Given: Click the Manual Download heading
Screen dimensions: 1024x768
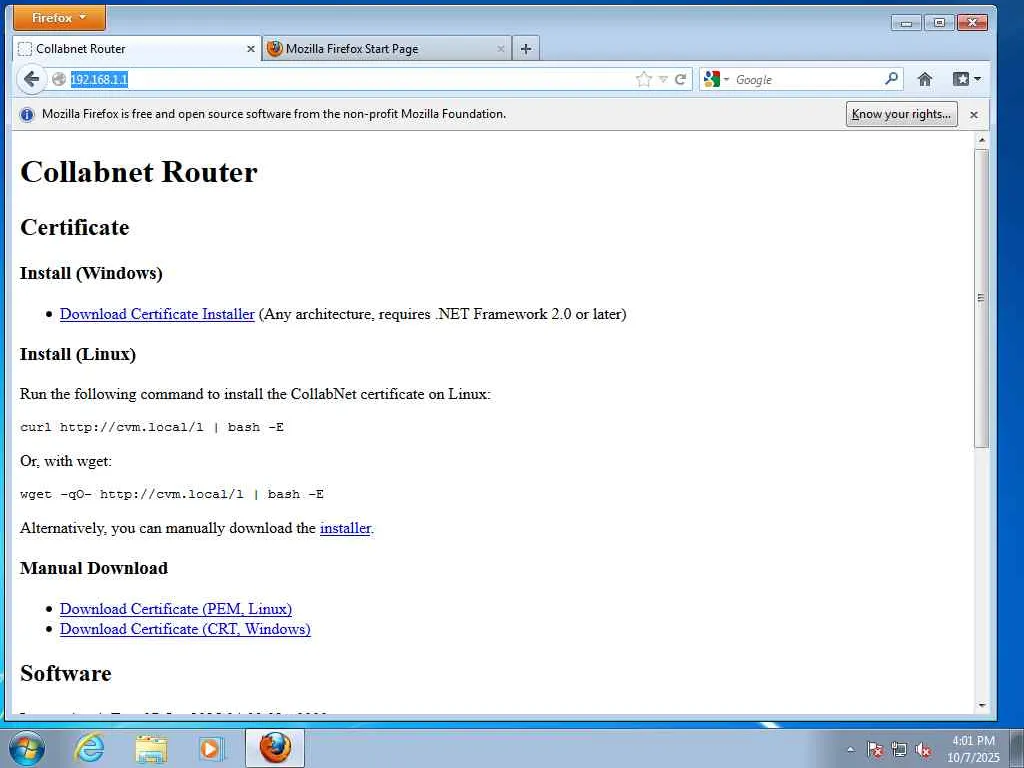Looking at the screenshot, I should (x=93, y=568).
